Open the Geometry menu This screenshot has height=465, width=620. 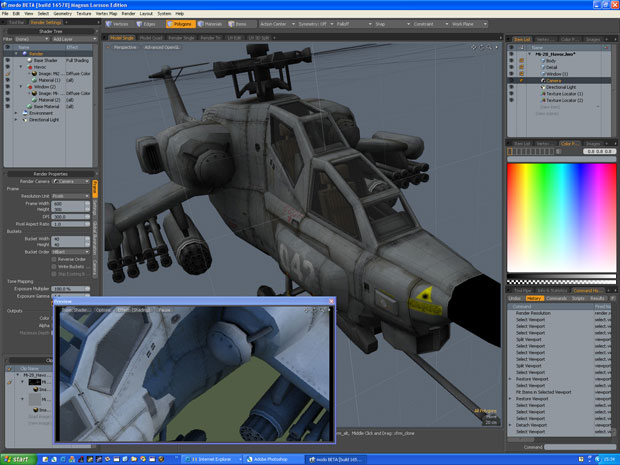[61, 14]
